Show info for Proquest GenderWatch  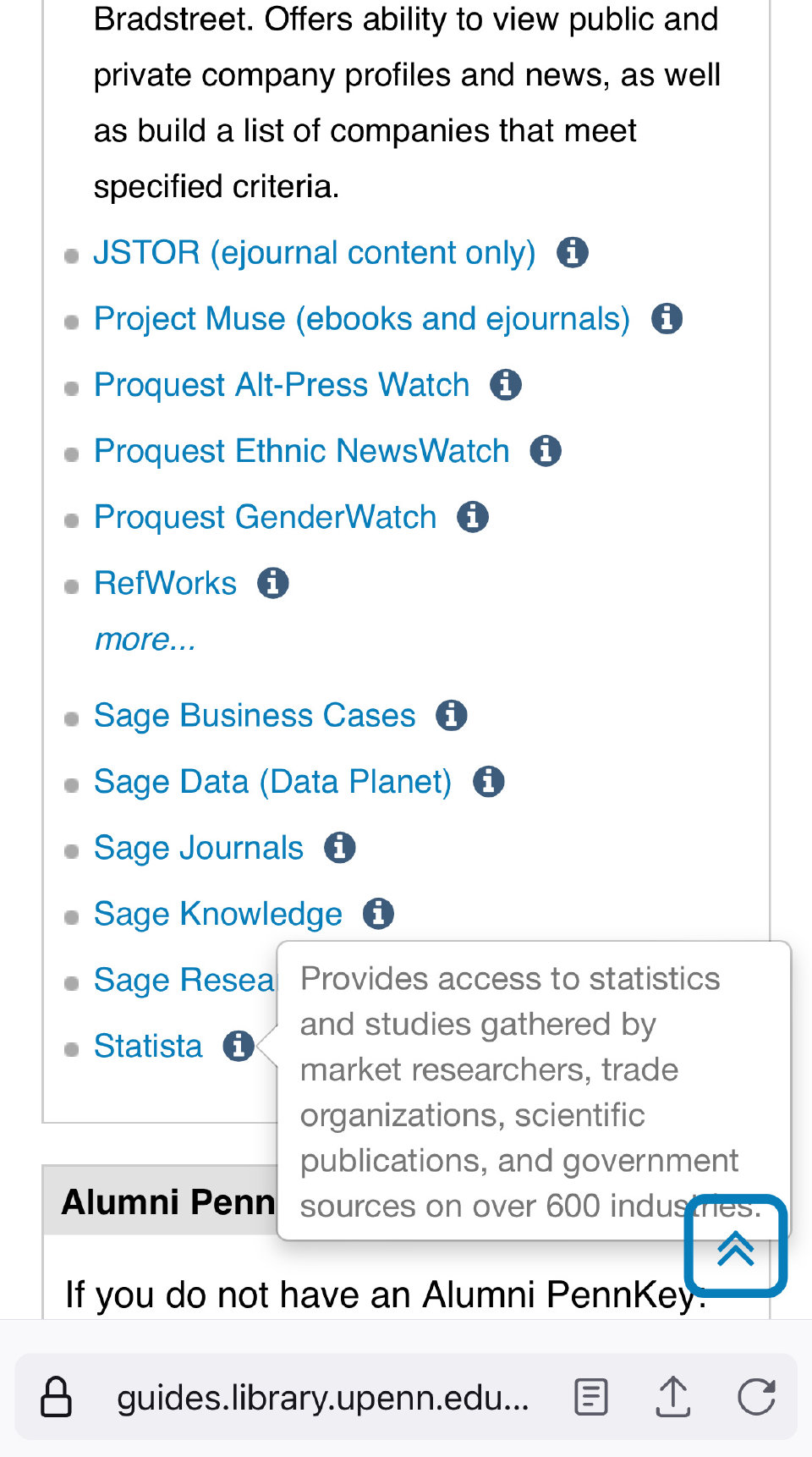[473, 516]
